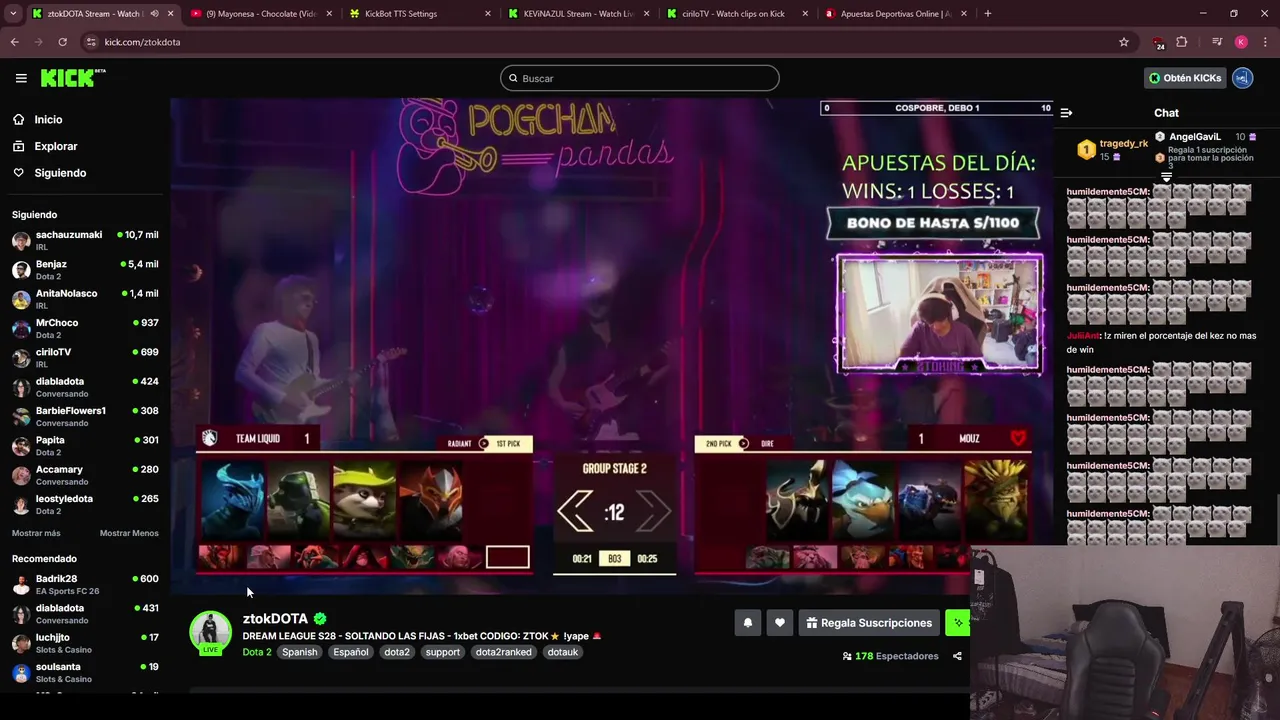1280x720 pixels.
Task: Open Explorar in the sidebar
Action: pyautogui.click(x=55, y=146)
